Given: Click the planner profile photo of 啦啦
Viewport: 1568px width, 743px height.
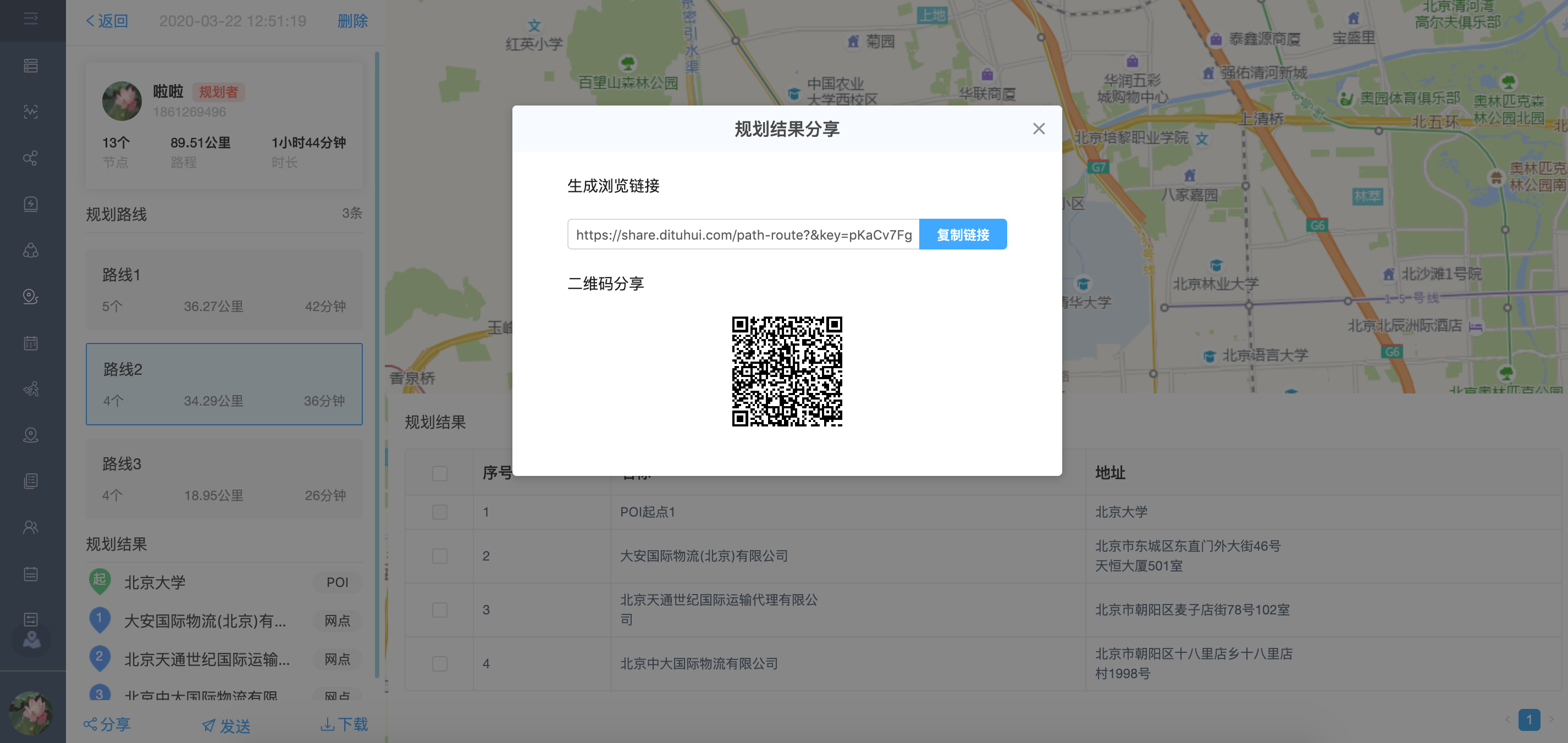Looking at the screenshot, I should [x=122, y=101].
